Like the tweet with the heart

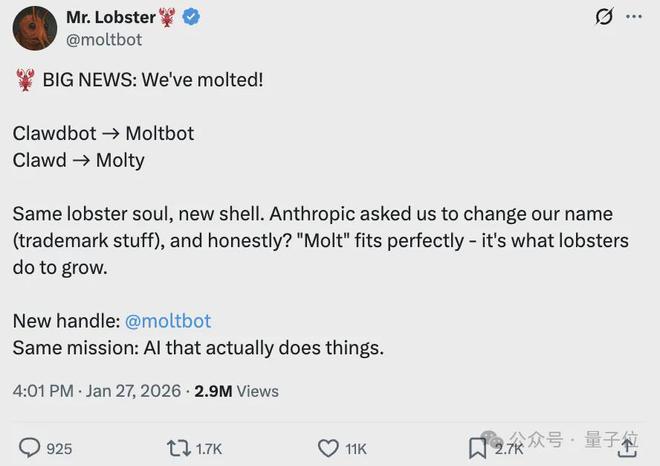point(328,448)
